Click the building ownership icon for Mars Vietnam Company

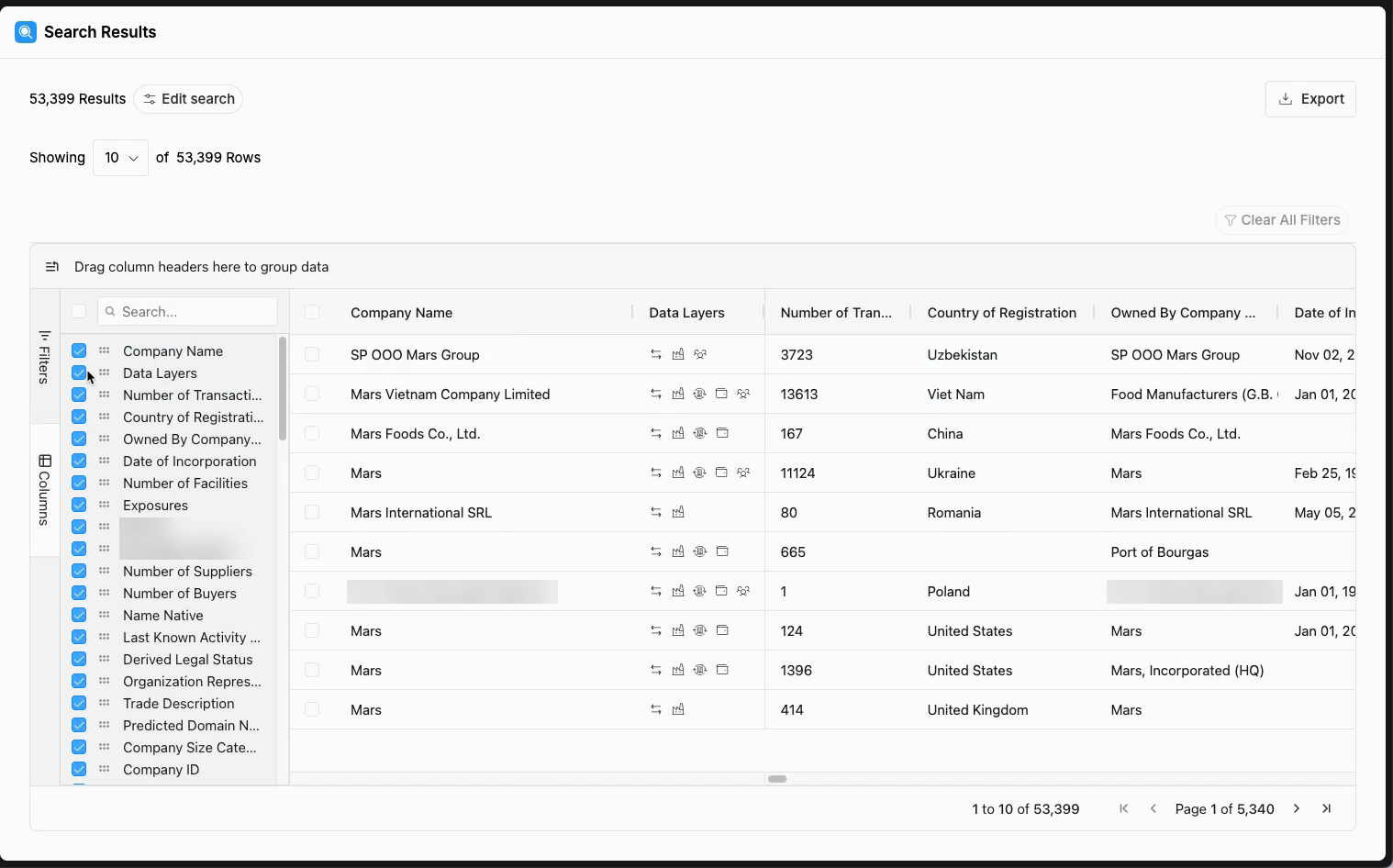pyautogui.click(x=700, y=394)
